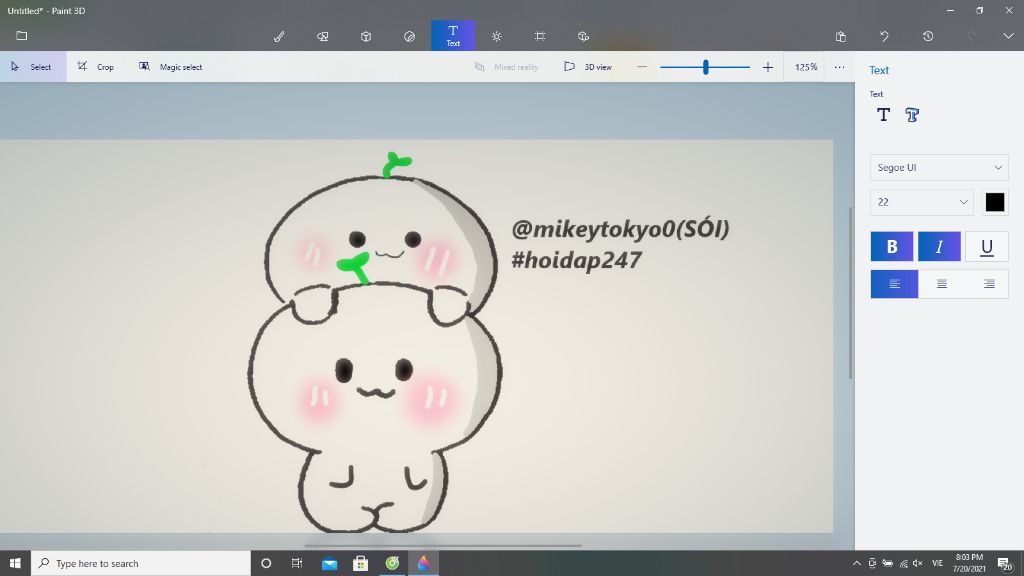
Task: Open Microsoft Store on taskbar
Action: [x=360, y=563]
